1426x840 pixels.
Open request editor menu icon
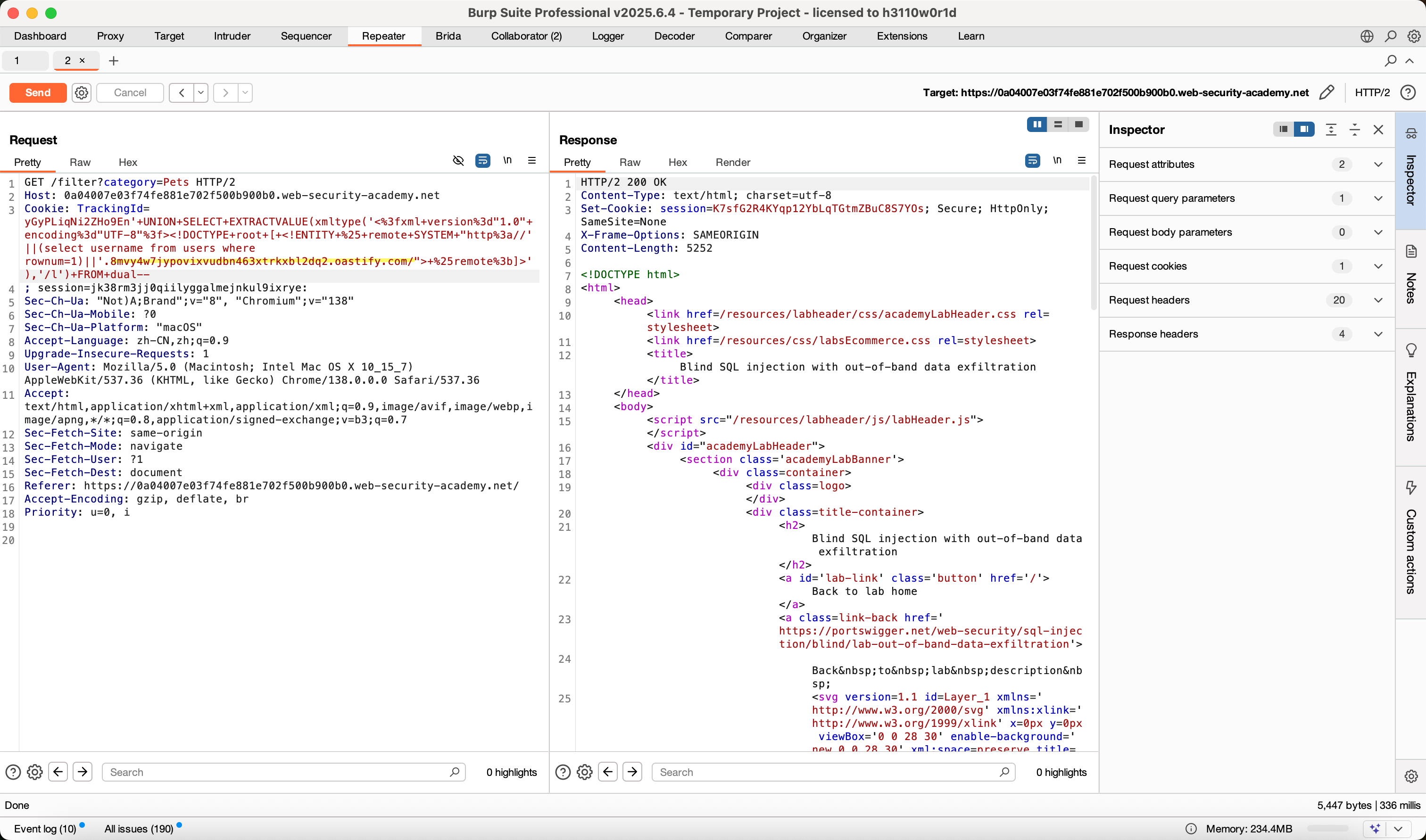pos(531,160)
